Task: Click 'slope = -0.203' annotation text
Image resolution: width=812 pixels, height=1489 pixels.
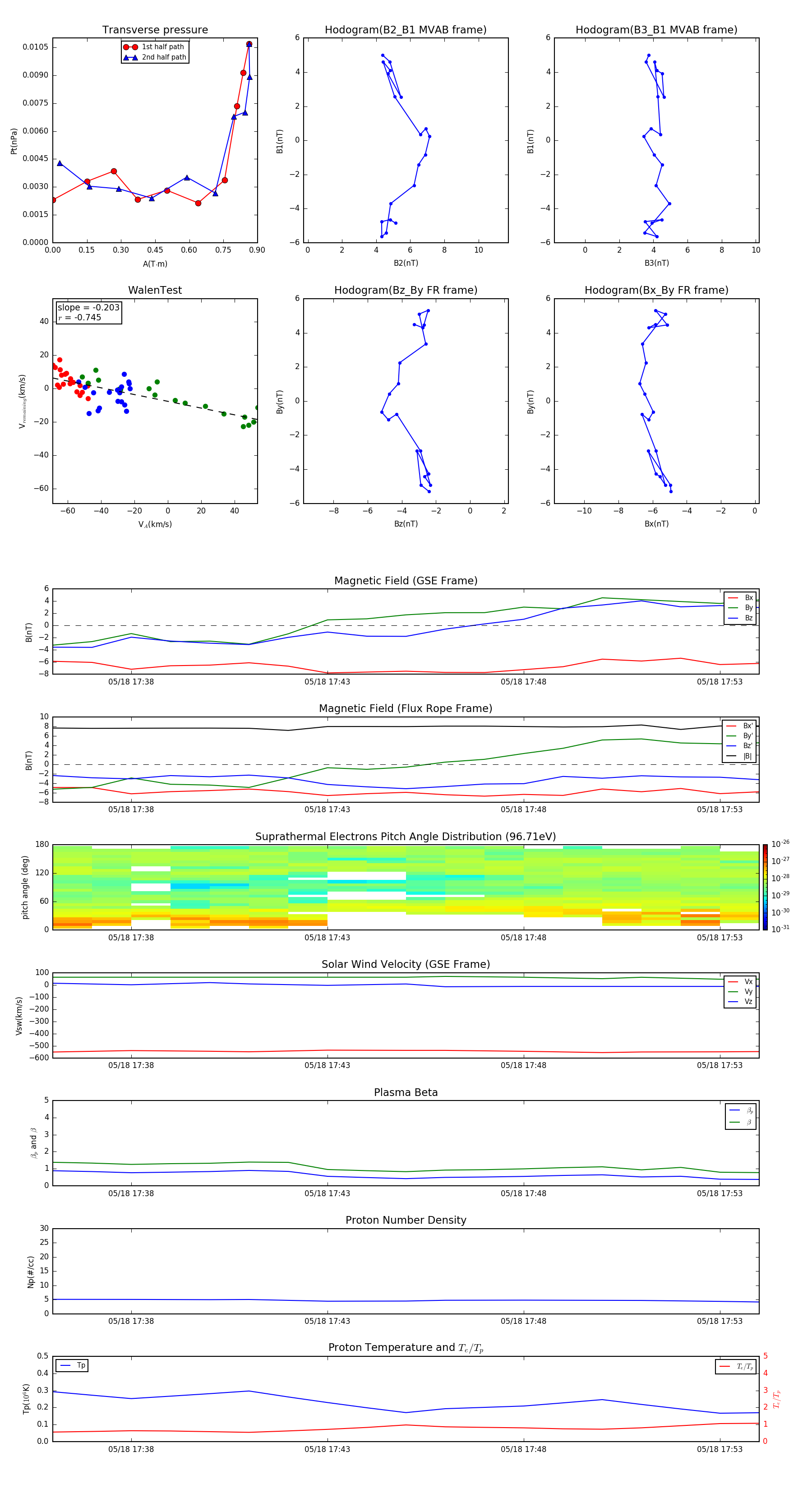Action: [88, 308]
